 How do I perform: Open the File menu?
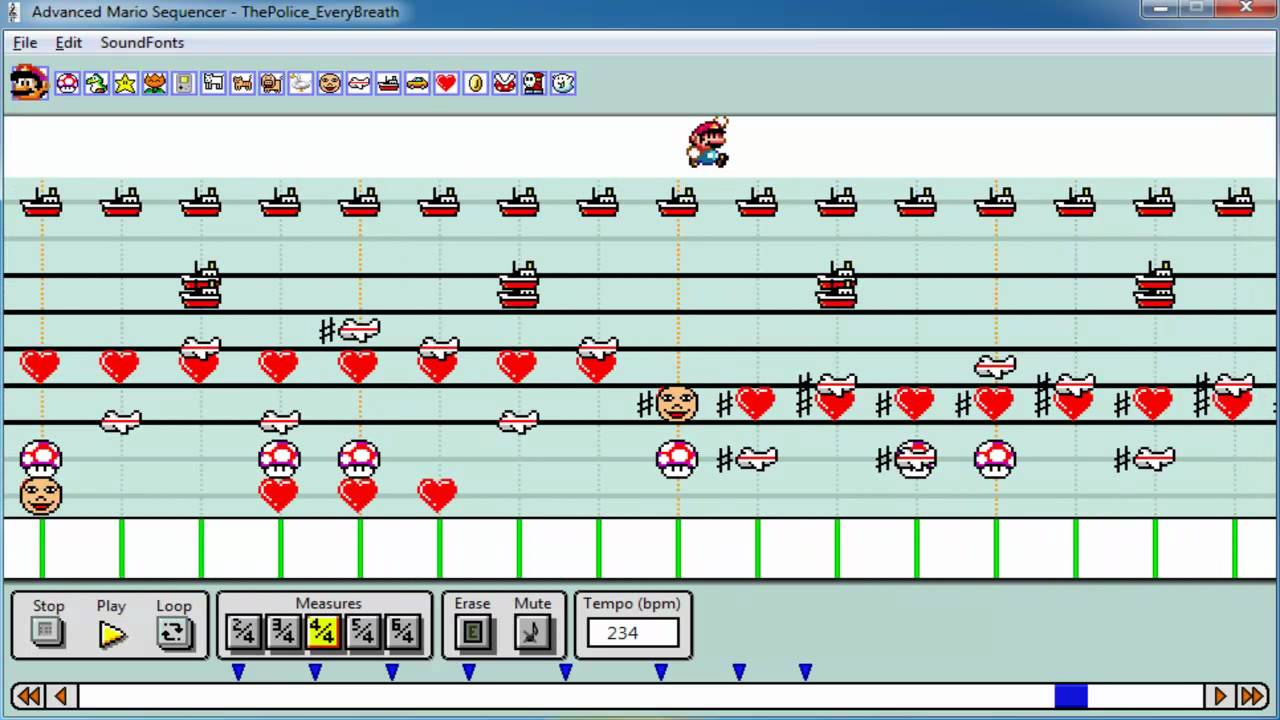click(x=25, y=43)
